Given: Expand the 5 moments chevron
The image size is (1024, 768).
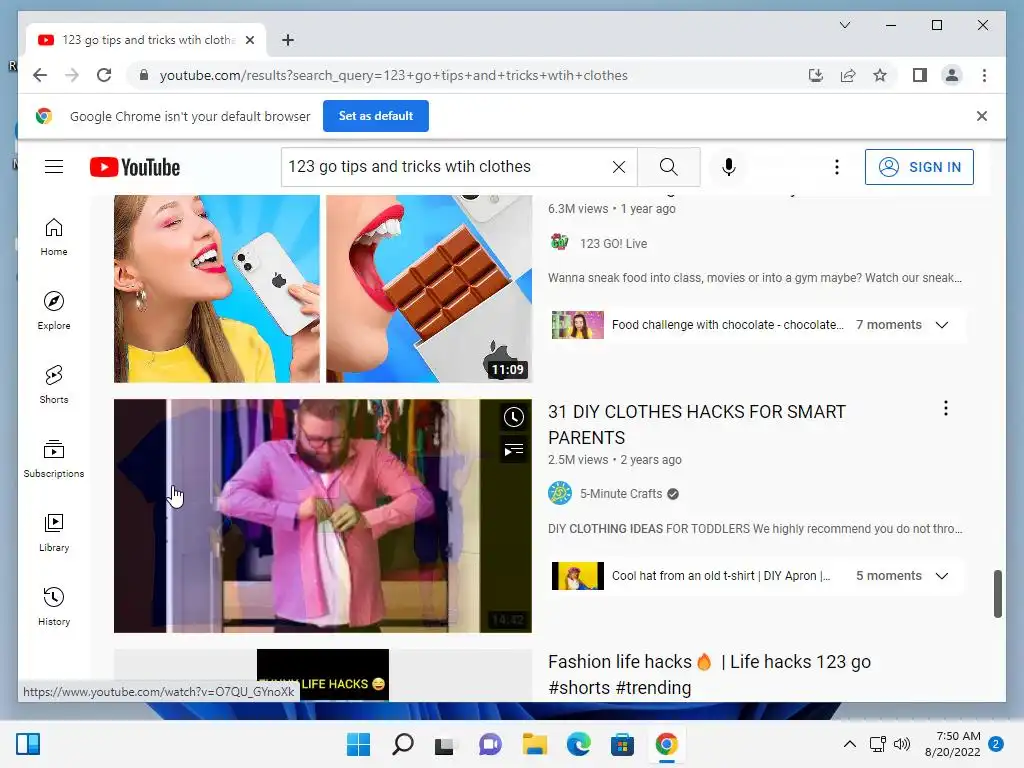Looking at the screenshot, I should pyautogui.click(x=942, y=575).
